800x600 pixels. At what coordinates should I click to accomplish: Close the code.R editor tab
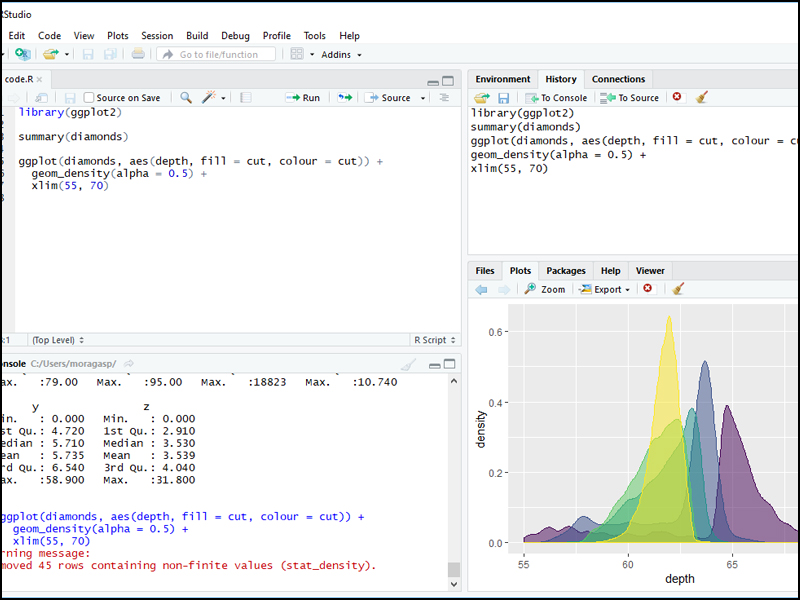tap(39, 80)
